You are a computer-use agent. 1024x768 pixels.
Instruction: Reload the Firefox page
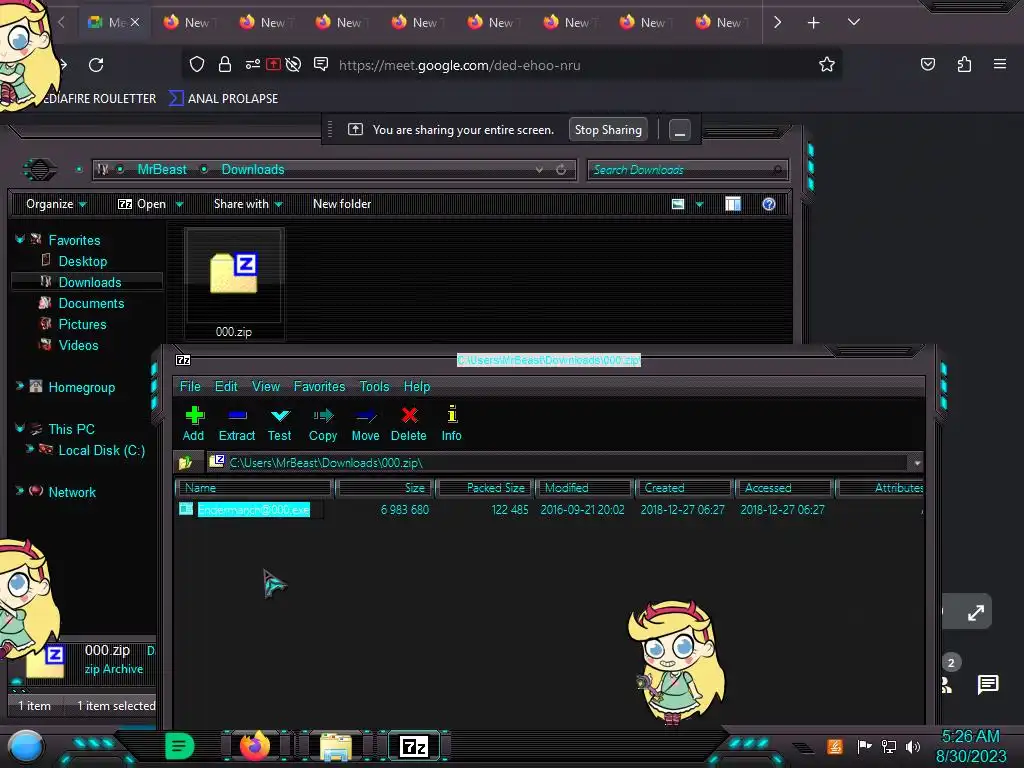(x=96, y=65)
